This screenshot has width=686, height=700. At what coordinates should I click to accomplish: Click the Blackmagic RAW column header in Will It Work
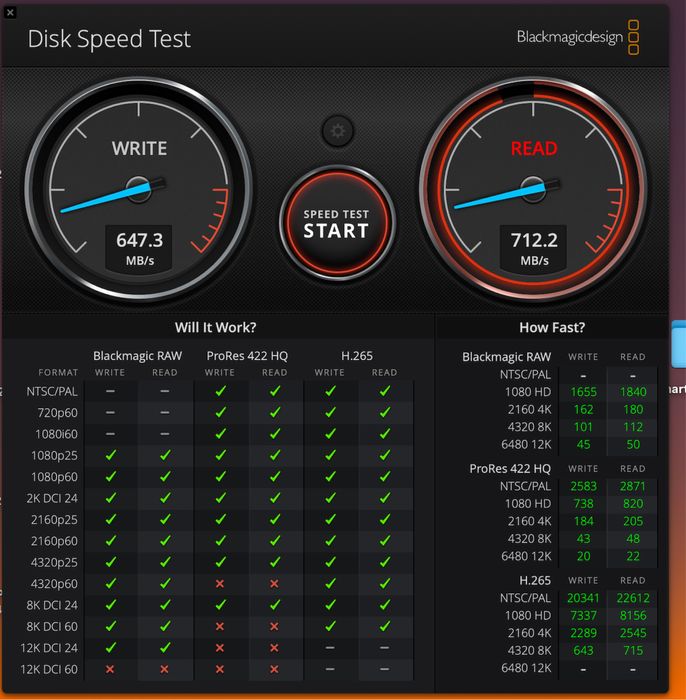[x=137, y=356]
